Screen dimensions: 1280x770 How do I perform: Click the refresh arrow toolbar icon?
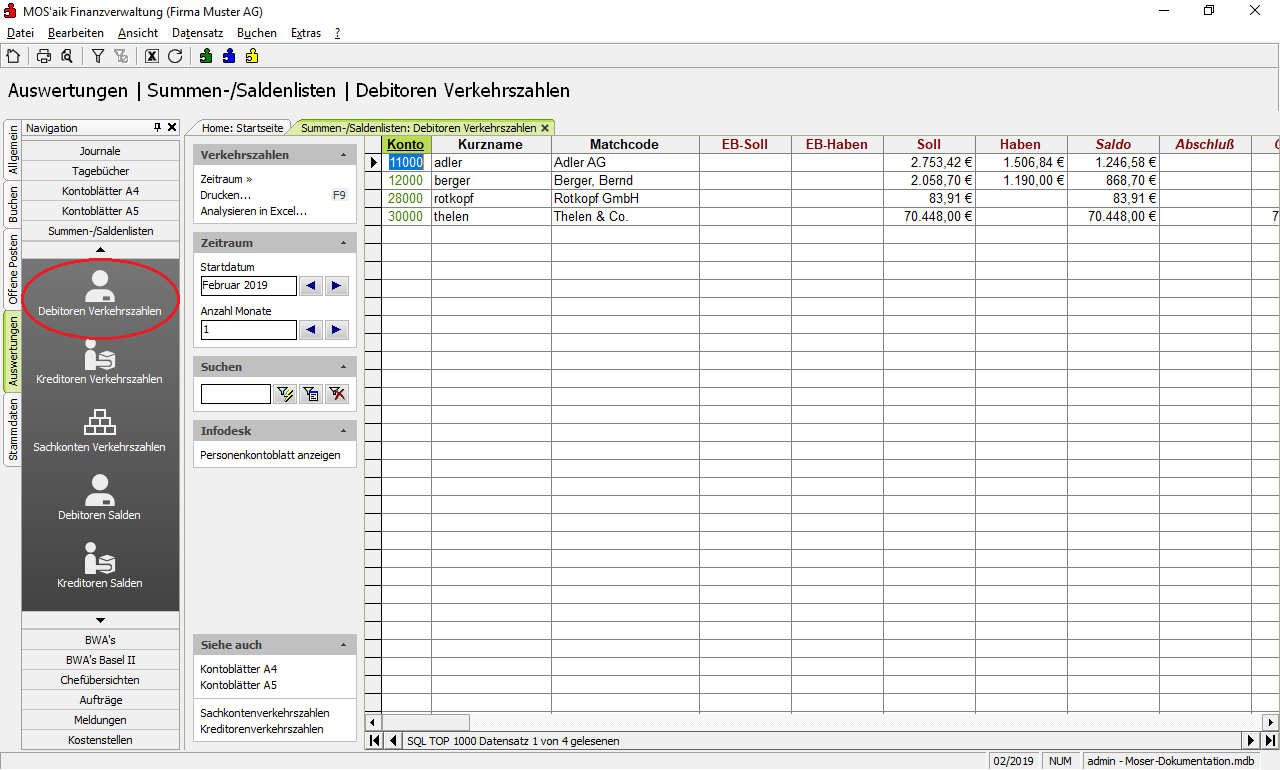pos(175,56)
